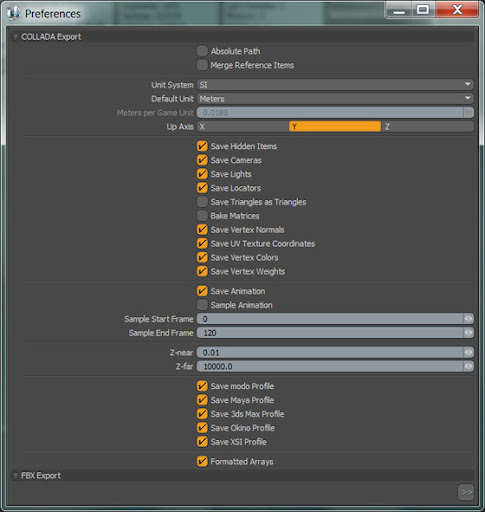Close the Preferences window

coord(457,10)
